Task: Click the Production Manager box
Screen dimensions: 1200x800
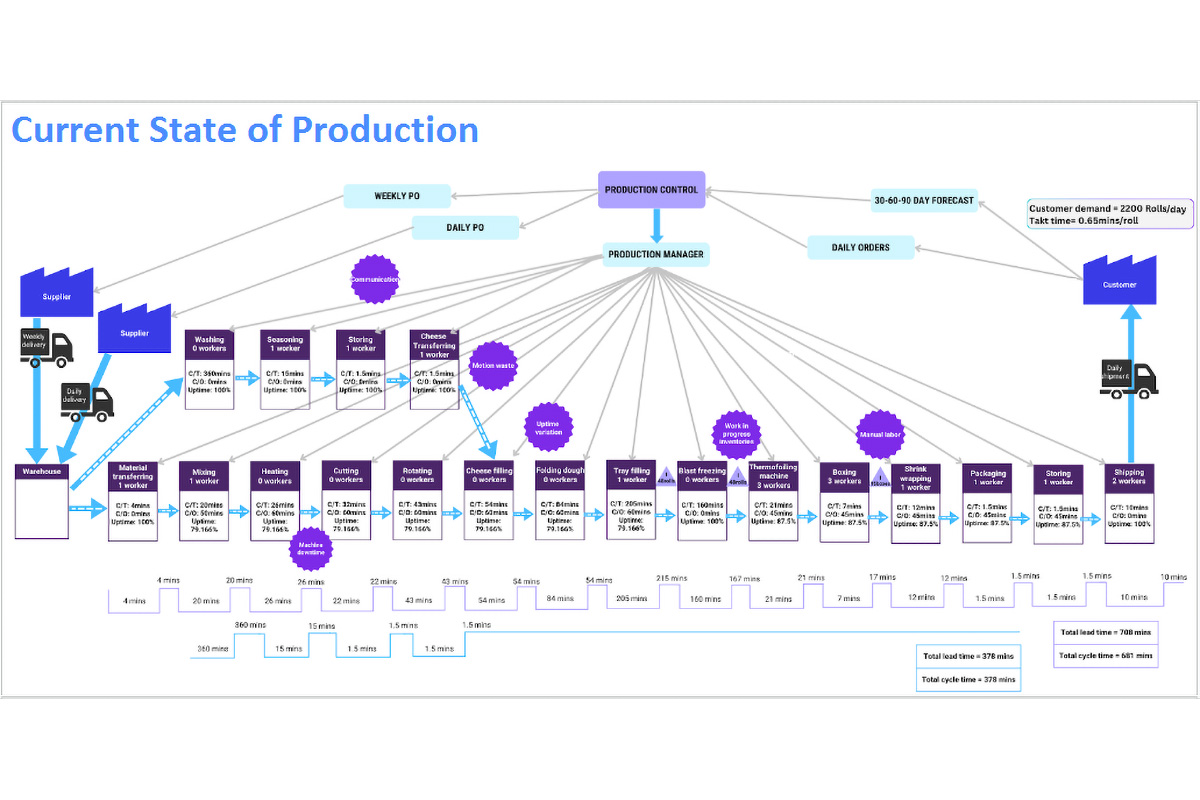Action: [x=656, y=254]
